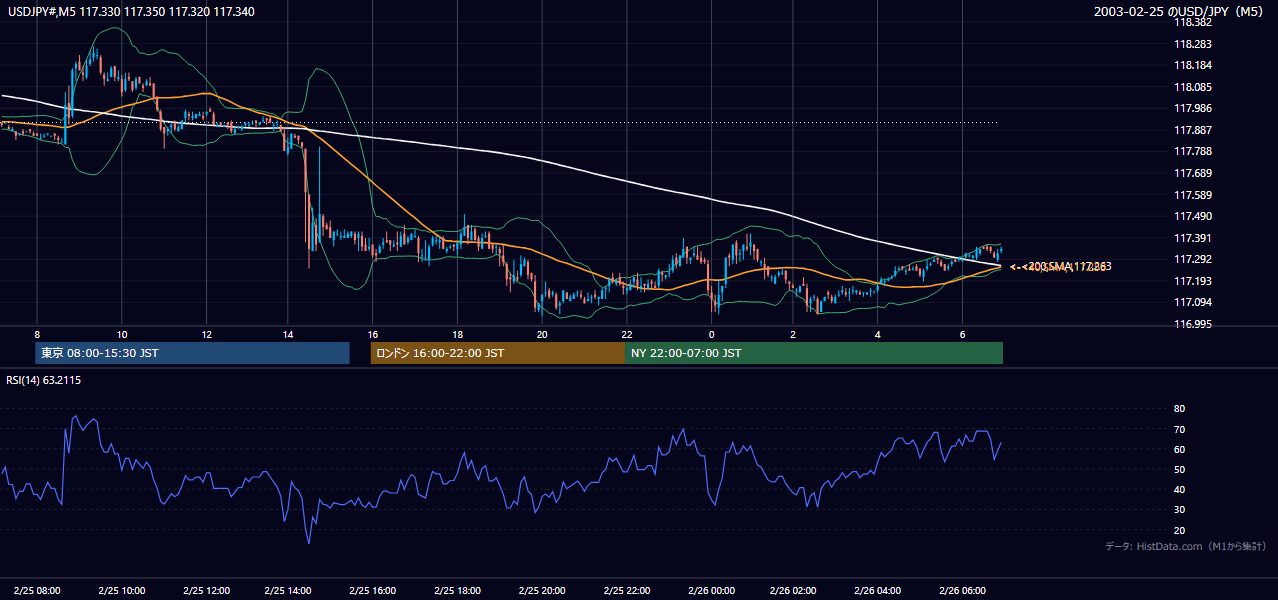The height and width of the screenshot is (600, 1278).
Task: Click RSI scale level 30
Action: pos(1179,510)
